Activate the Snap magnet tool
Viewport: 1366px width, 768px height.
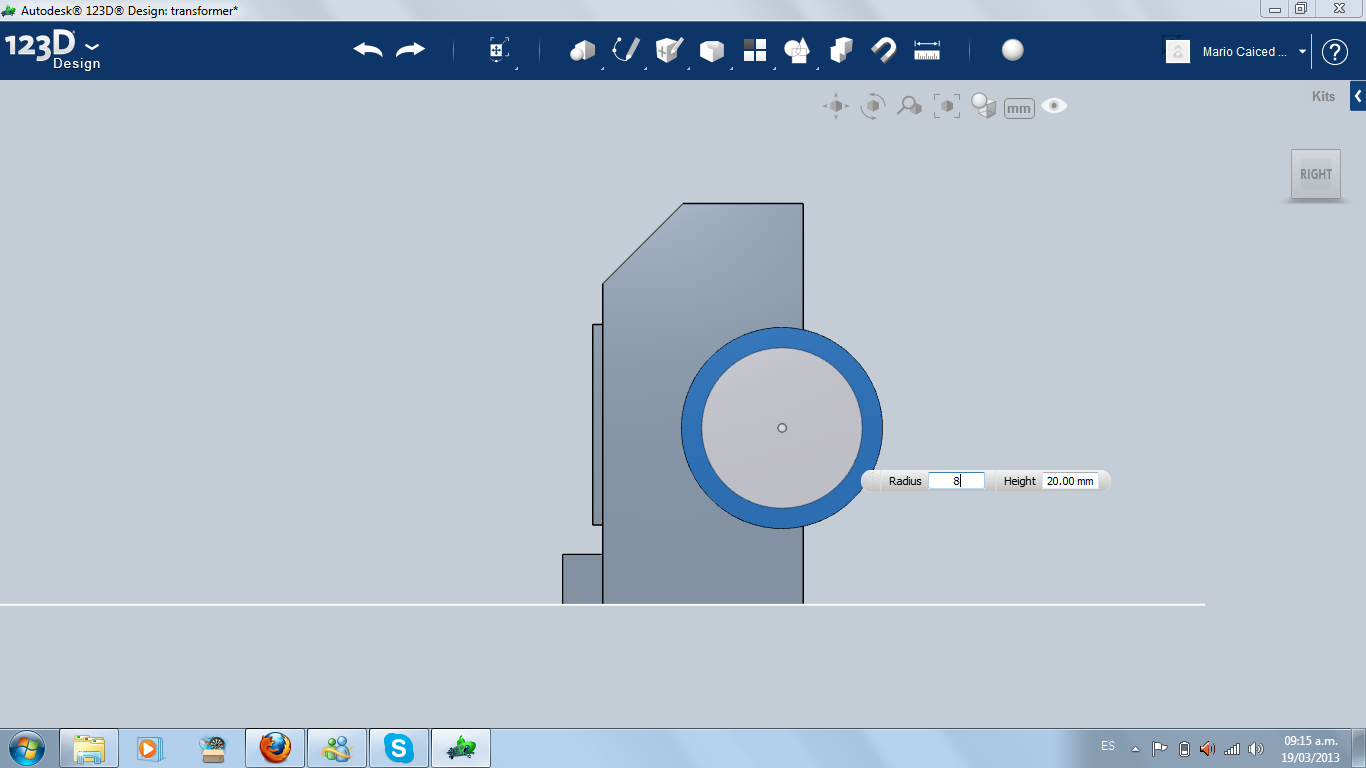tap(884, 50)
